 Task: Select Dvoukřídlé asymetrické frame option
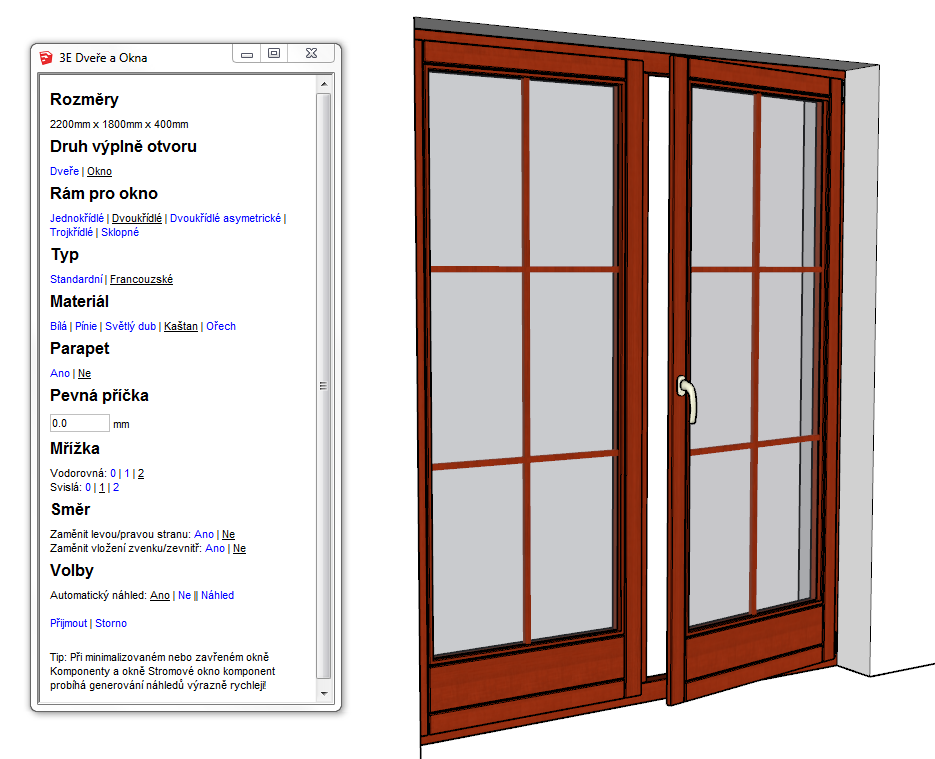coord(225,218)
